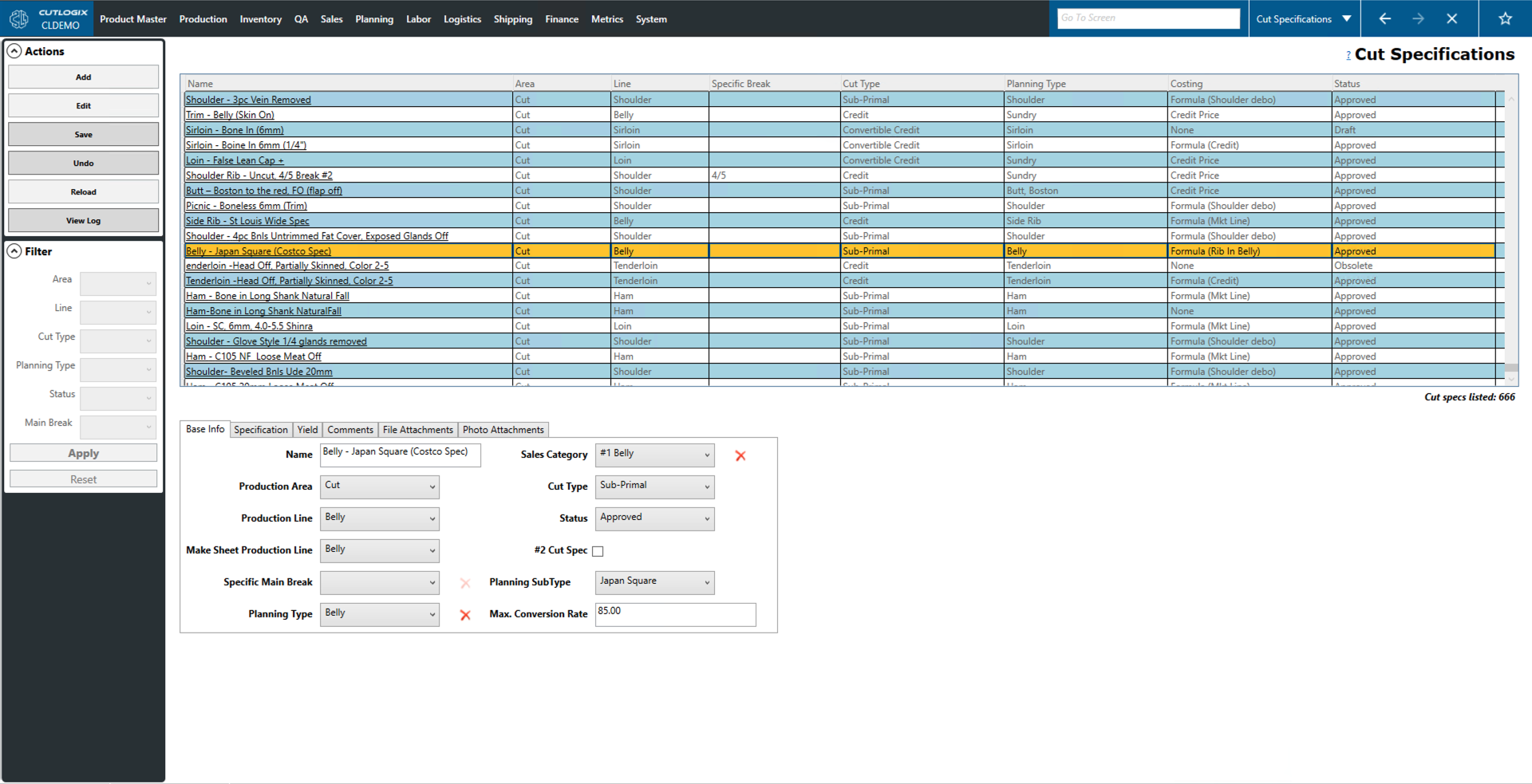Image resolution: width=1532 pixels, height=784 pixels.
Task: Close current screen with the X icon
Action: tap(1451, 18)
